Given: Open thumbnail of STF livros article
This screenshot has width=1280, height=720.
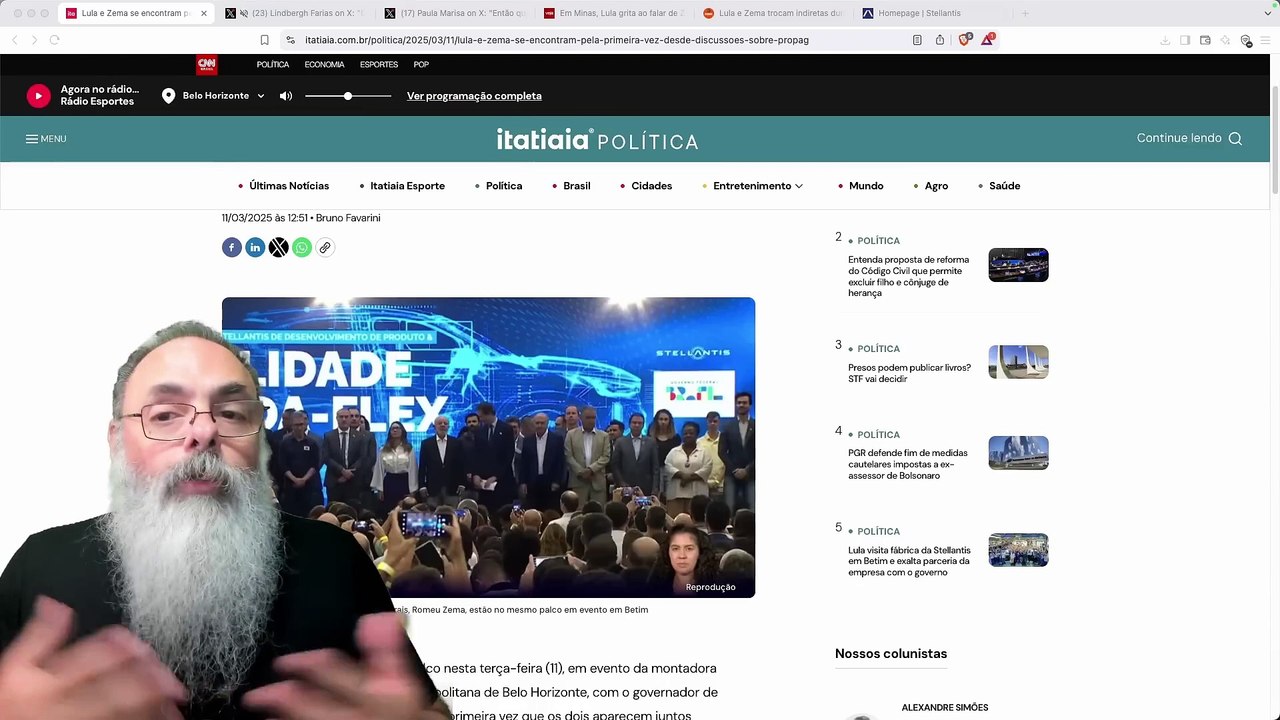Looking at the screenshot, I should tap(1018, 362).
